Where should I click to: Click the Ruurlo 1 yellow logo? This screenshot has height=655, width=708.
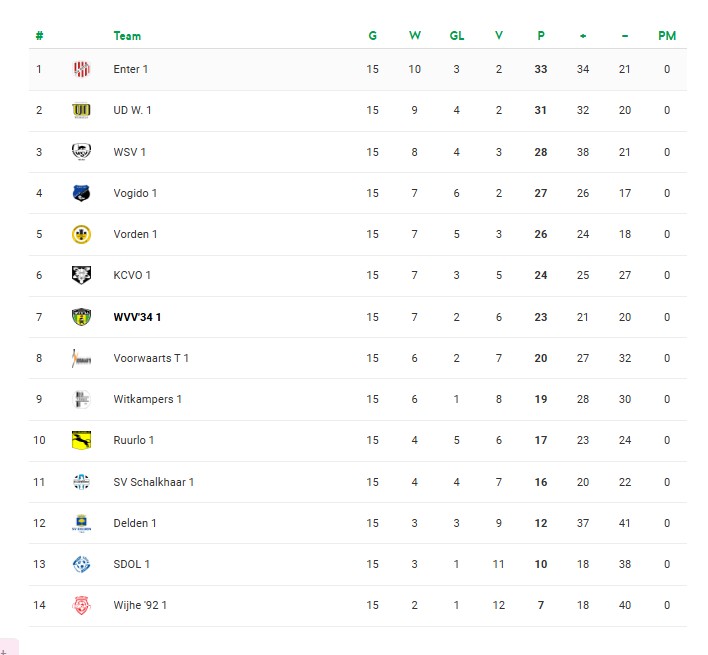81,440
